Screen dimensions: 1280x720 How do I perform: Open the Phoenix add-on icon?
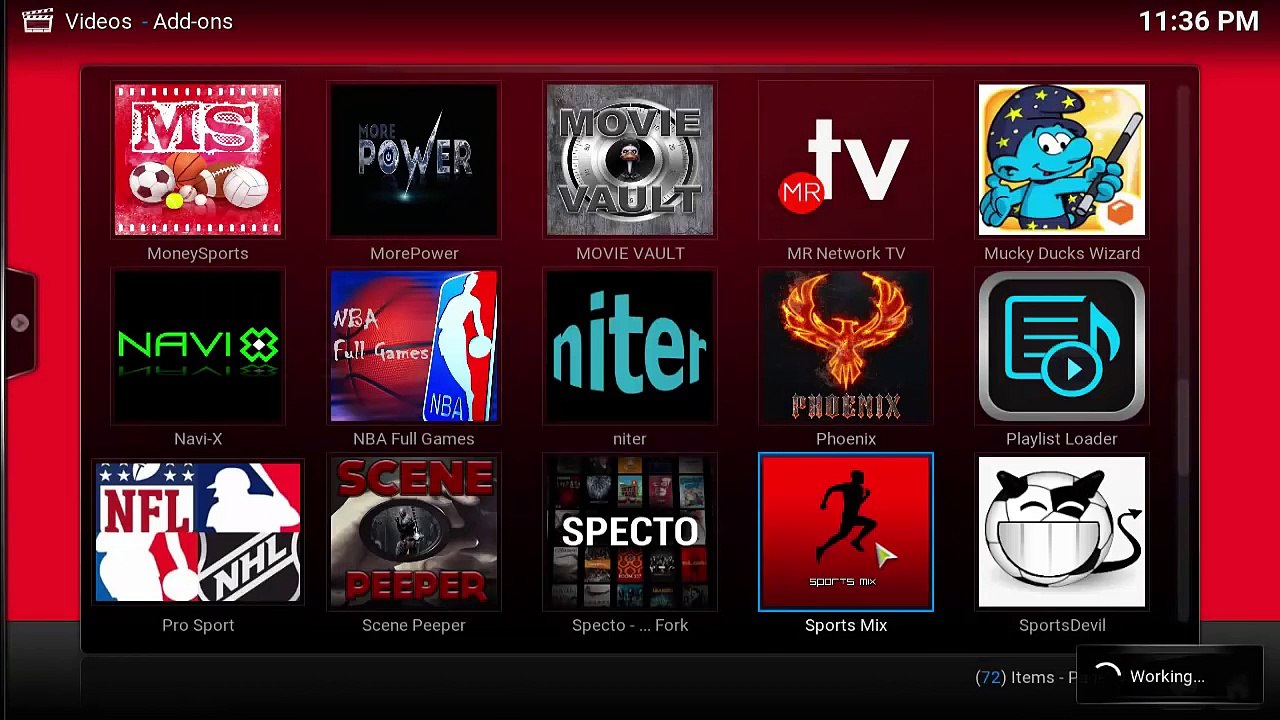coord(846,346)
